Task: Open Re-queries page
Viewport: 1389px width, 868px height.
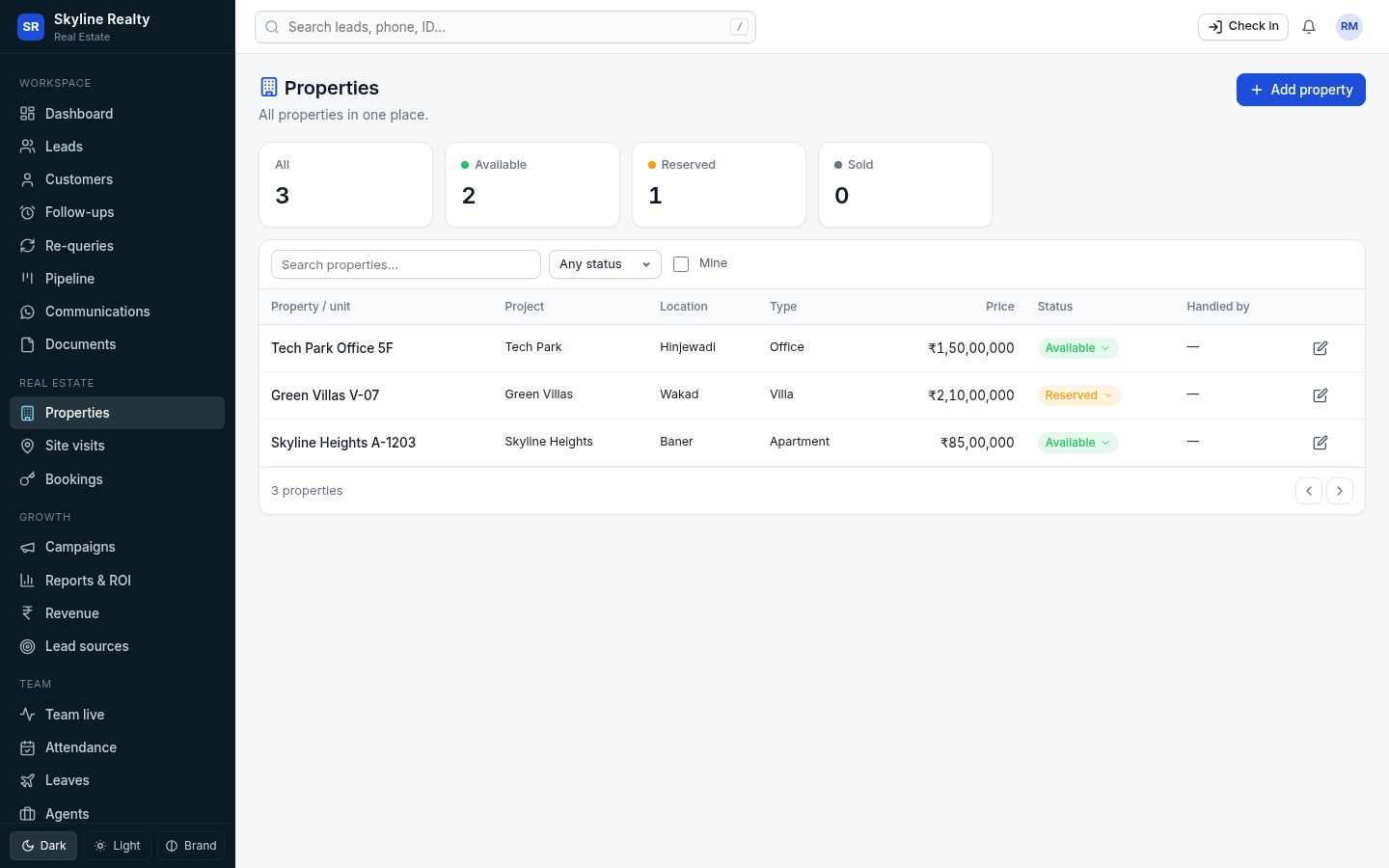Action: click(x=117, y=246)
